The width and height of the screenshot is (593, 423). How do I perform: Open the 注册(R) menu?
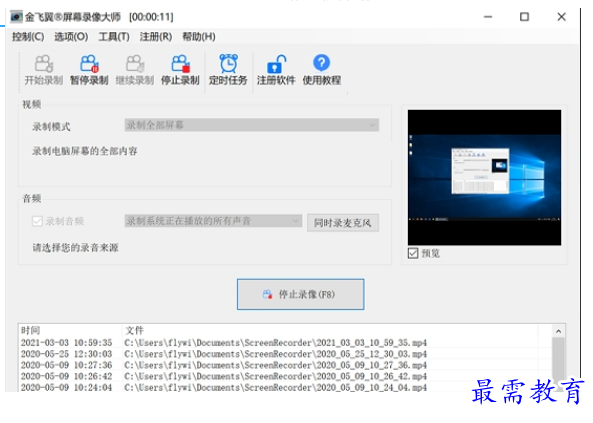click(156, 37)
